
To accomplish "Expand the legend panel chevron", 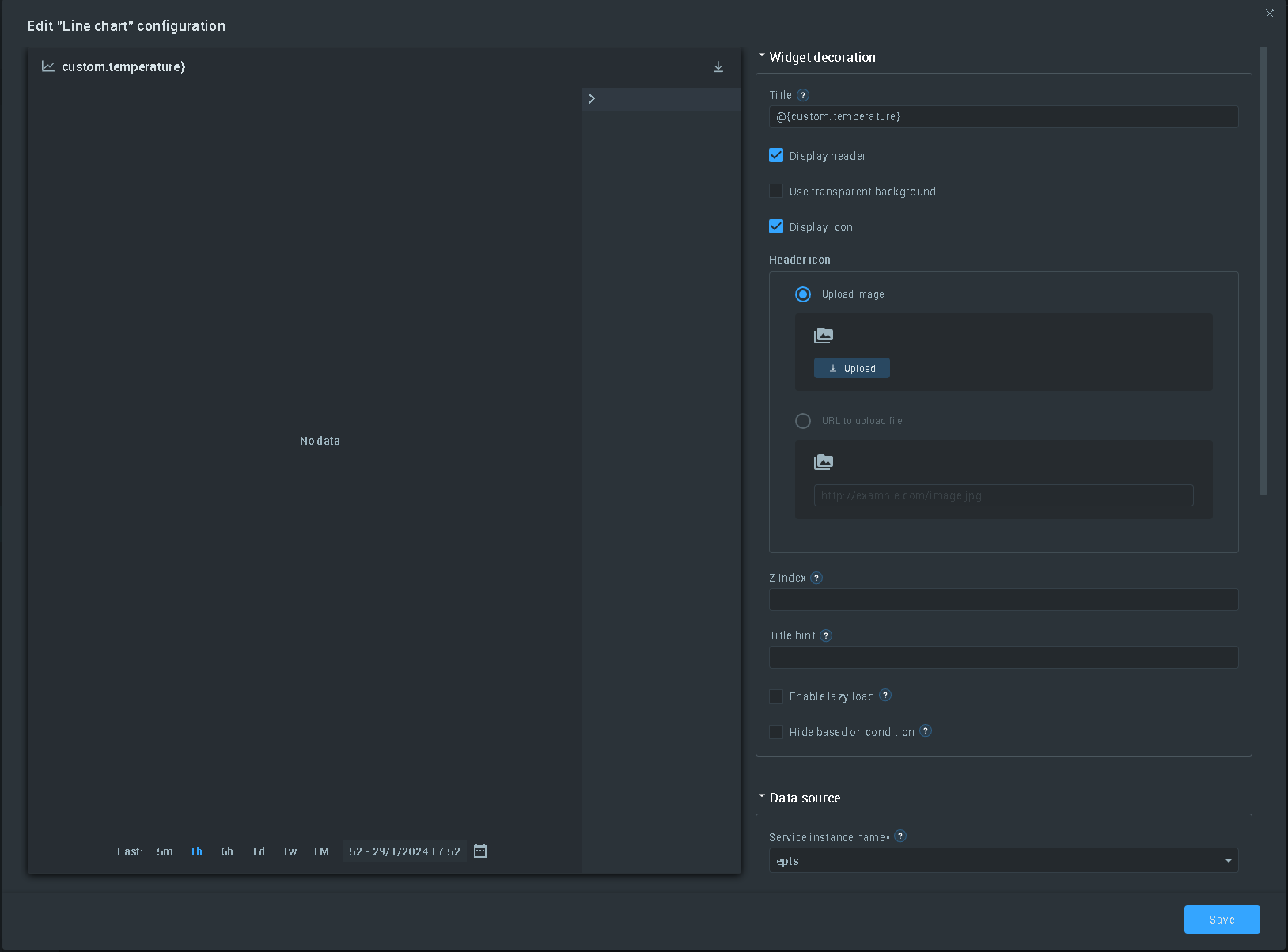I will point(592,99).
